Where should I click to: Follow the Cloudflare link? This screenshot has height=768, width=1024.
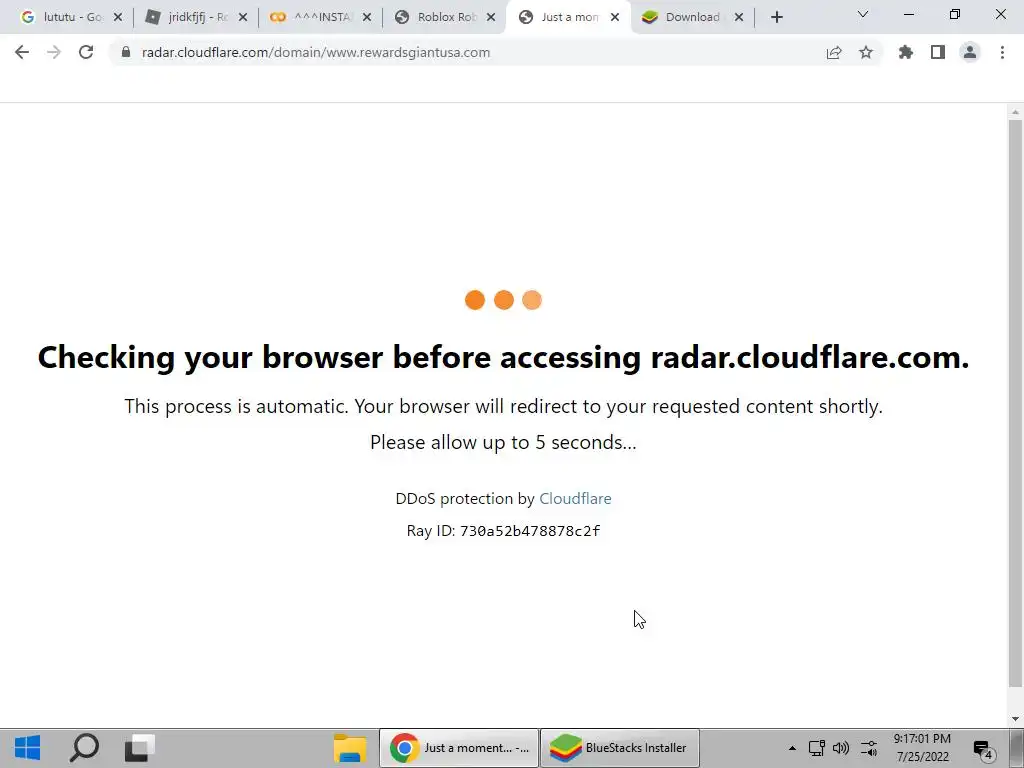575,499
